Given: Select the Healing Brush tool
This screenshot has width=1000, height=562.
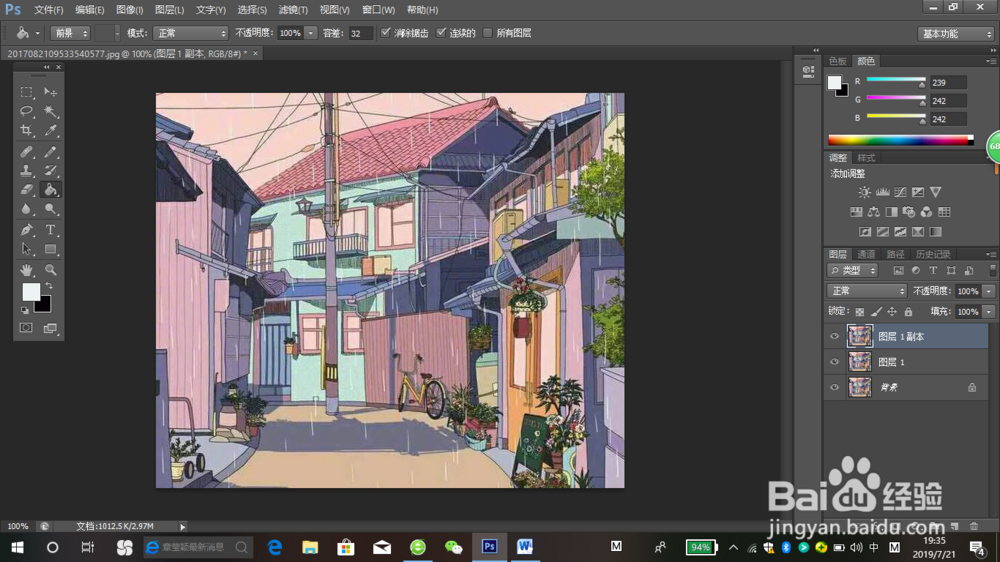Looking at the screenshot, I should coord(26,152).
